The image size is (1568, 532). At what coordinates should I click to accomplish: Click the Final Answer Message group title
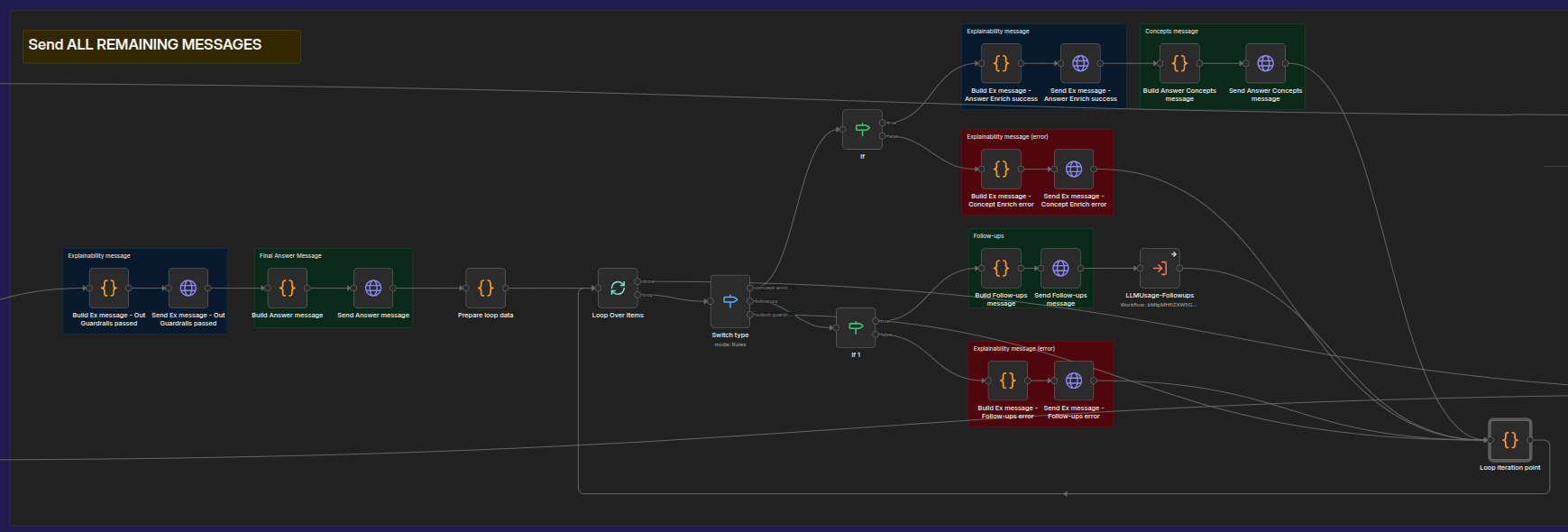coord(290,256)
